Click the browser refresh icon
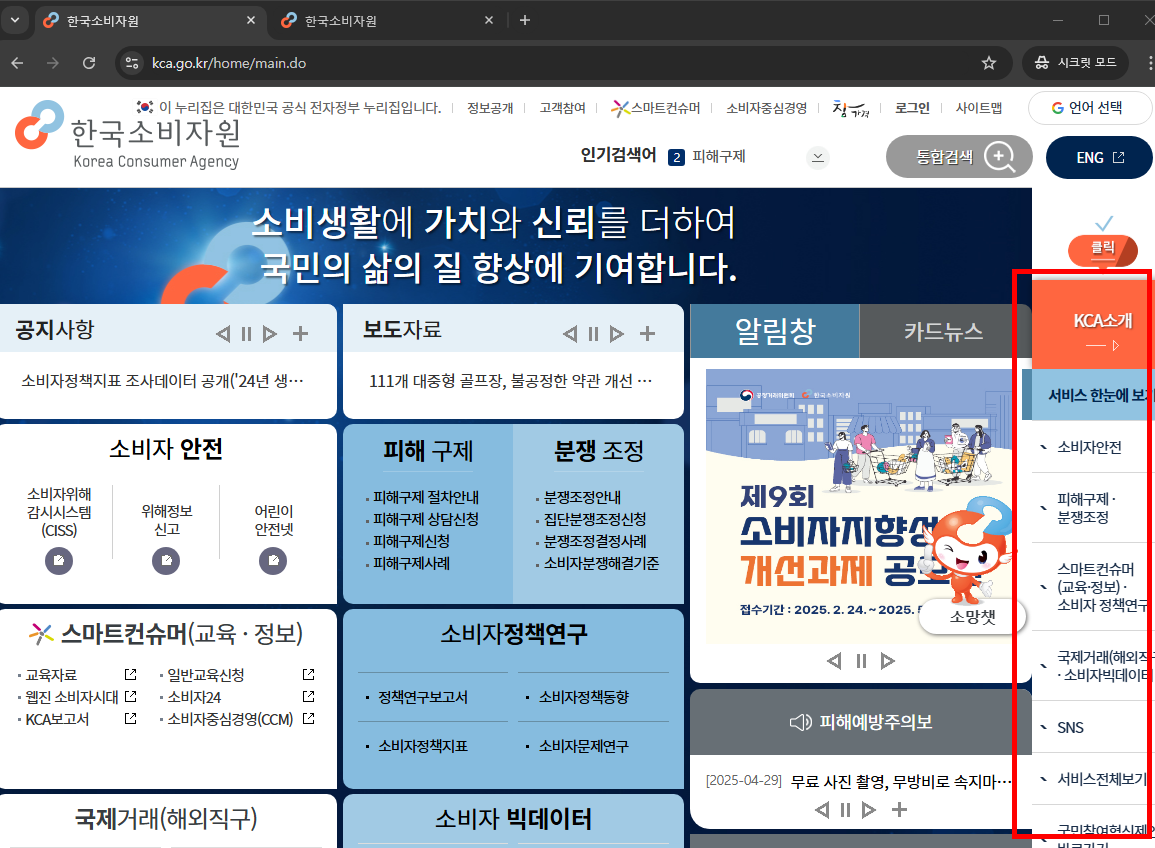This screenshot has width=1155, height=848. click(x=89, y=62)
